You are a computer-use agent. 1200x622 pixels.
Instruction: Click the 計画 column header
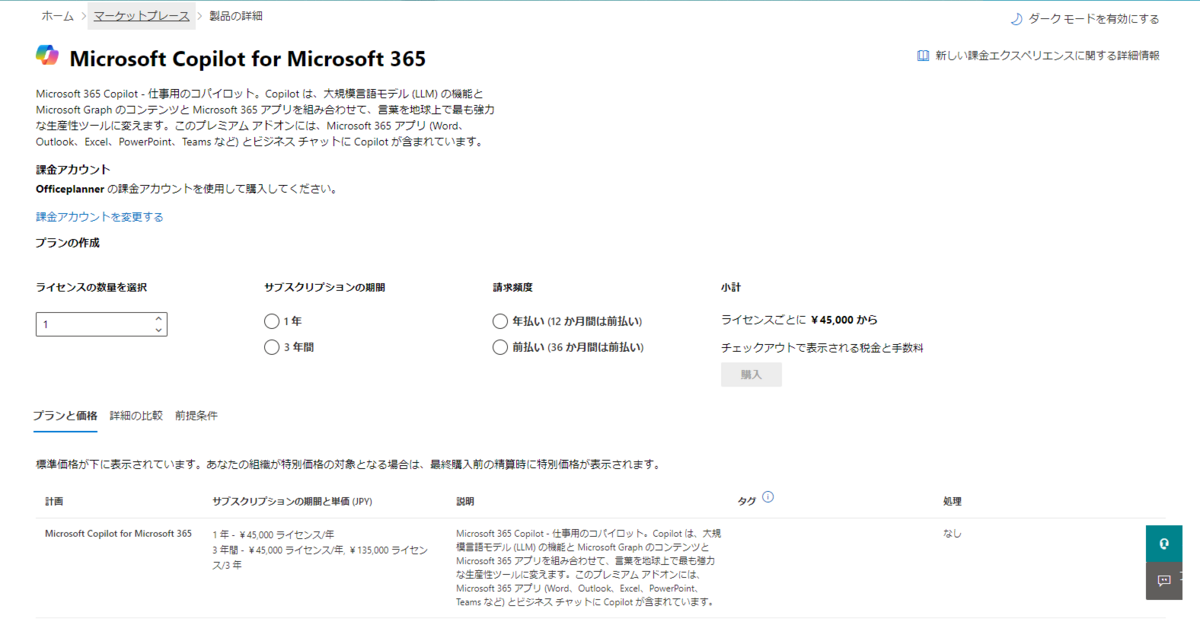click(x=54, y=501)
